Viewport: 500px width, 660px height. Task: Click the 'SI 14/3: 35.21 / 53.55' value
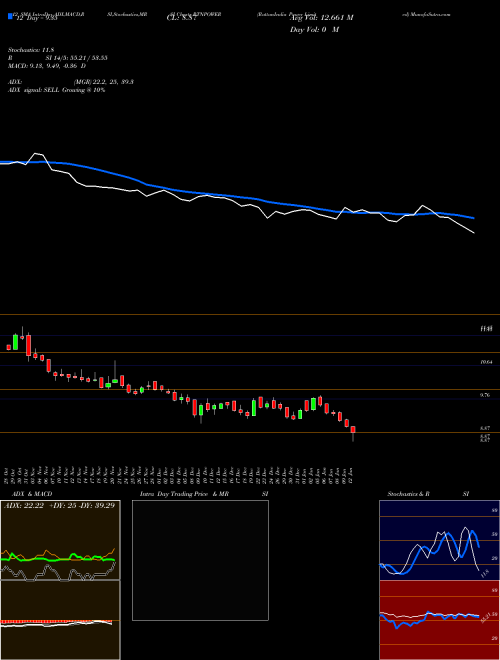77,58
